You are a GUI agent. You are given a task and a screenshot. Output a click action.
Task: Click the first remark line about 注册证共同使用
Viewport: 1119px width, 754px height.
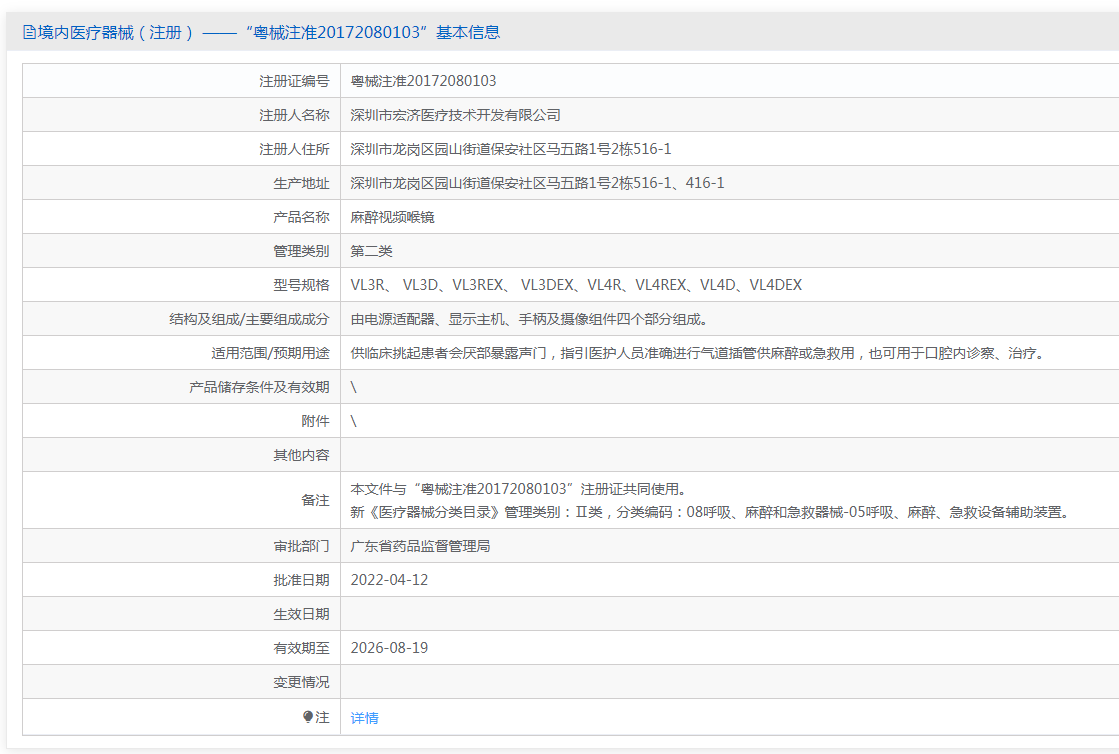(x=517, y=489)
